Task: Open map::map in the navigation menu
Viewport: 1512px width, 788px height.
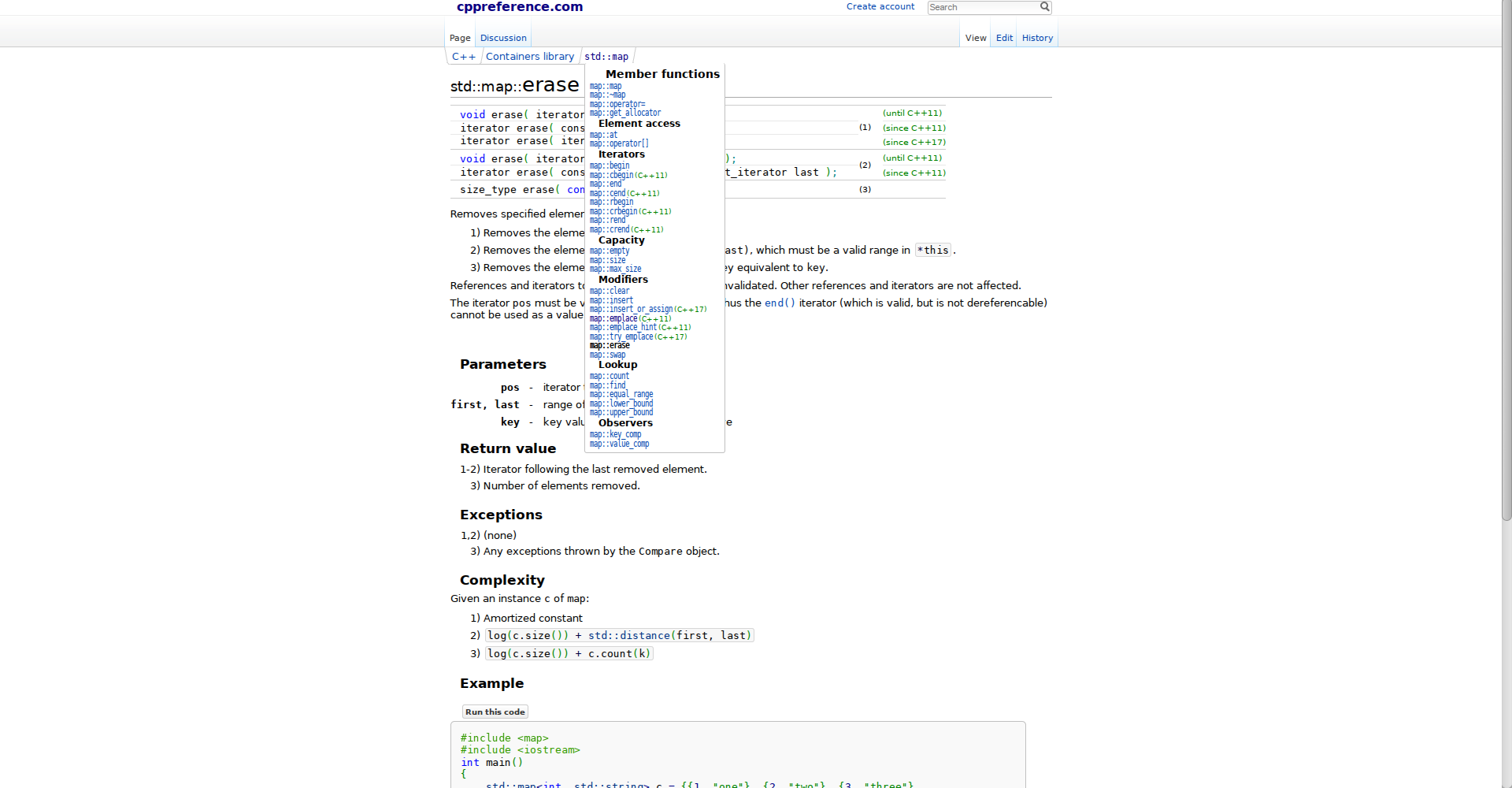Action: pos(606,86)
